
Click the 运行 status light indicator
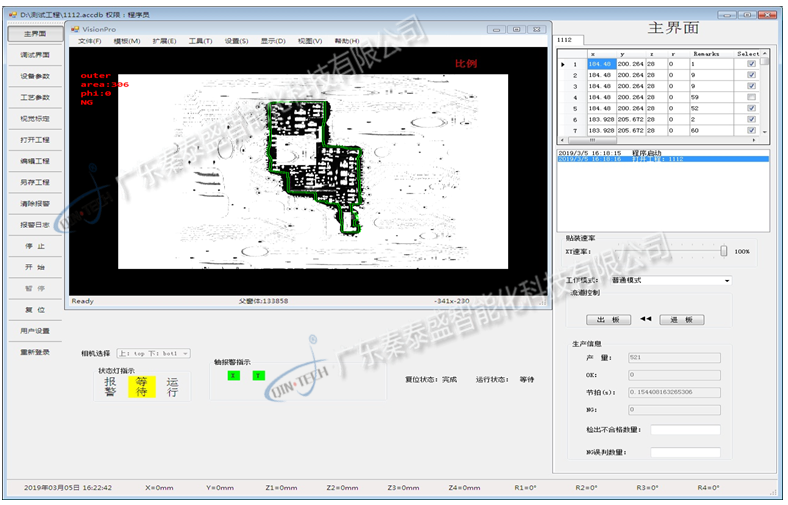(173, 387)
